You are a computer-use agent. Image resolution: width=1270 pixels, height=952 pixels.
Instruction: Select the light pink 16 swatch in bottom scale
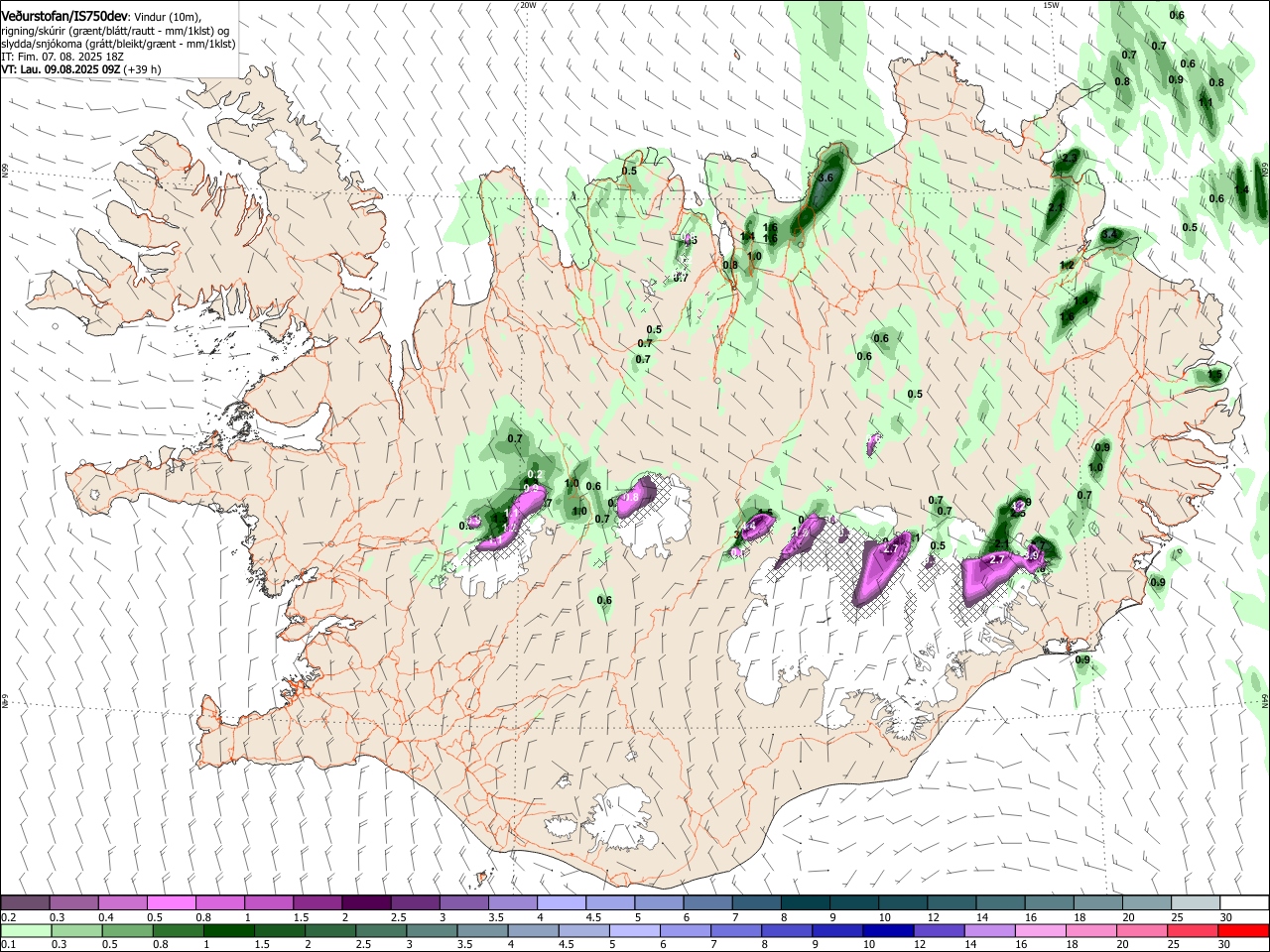[1039, 930]
